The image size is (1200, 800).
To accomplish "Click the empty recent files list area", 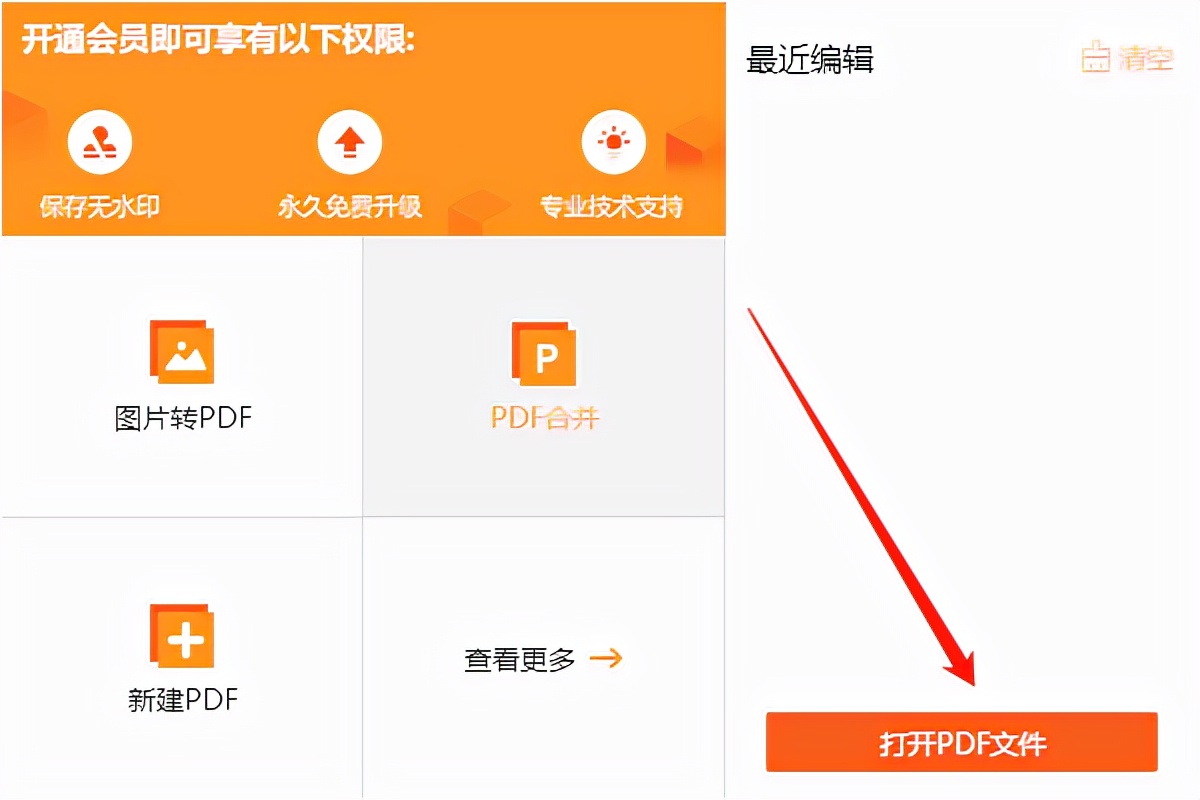I will click(962, 390).
